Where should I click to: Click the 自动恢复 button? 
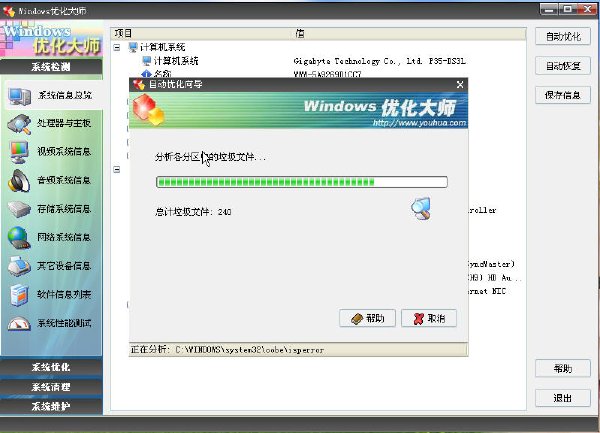coord(563,66)
